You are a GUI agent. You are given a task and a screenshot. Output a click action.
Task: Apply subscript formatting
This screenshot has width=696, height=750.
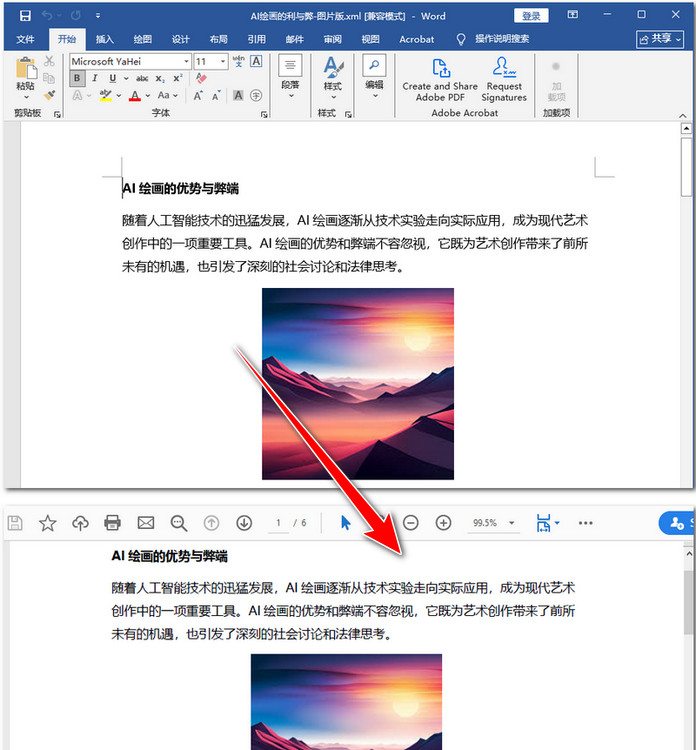[x=160, y=78]
